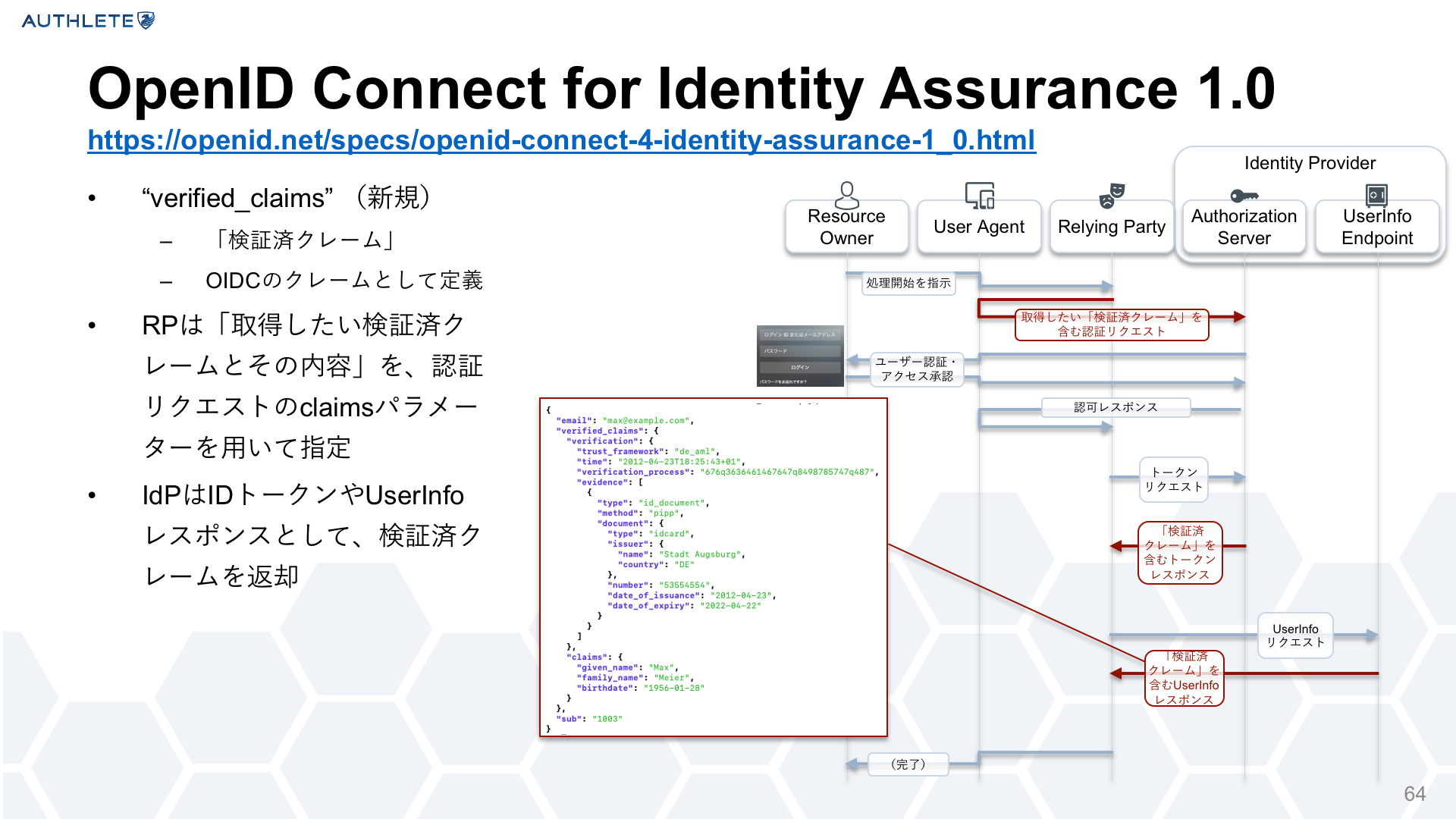Select the UserInfo リクエスト label box
Viewport: 1456px width, 819px height.
coord(1295,635)
